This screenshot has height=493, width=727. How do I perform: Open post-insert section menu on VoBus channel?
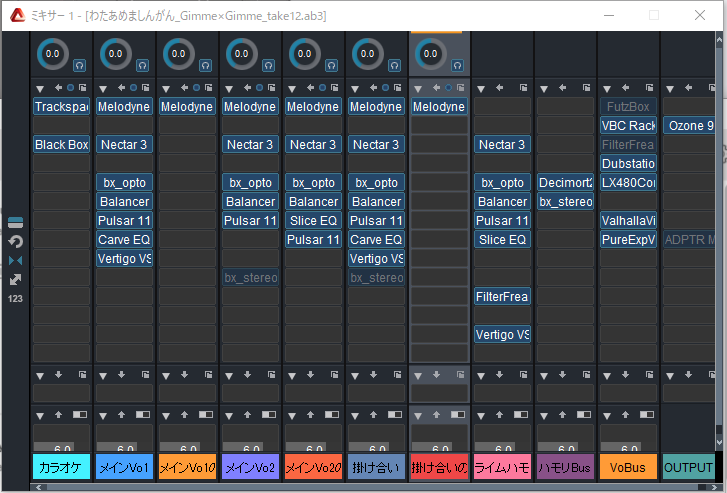coord(607,376)
